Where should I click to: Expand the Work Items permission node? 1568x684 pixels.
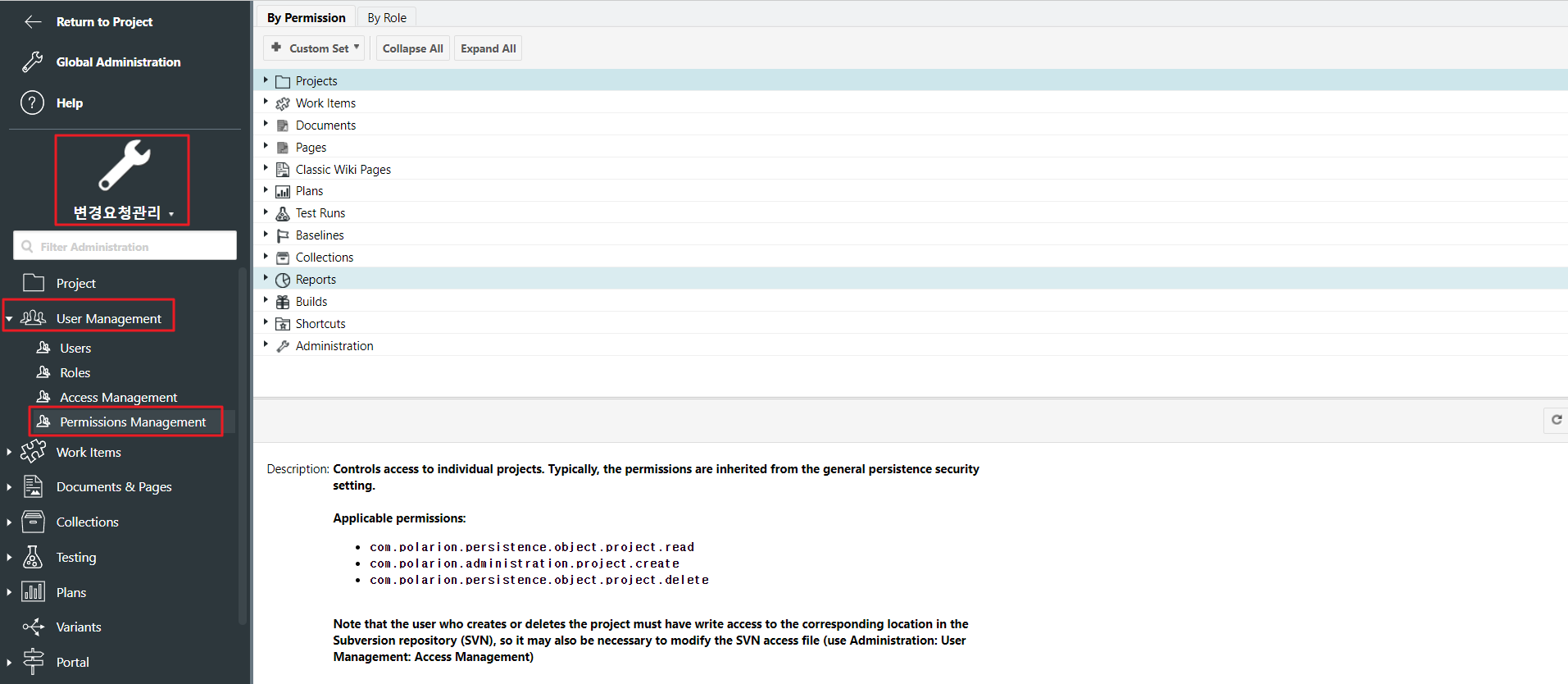click(266, 103)
